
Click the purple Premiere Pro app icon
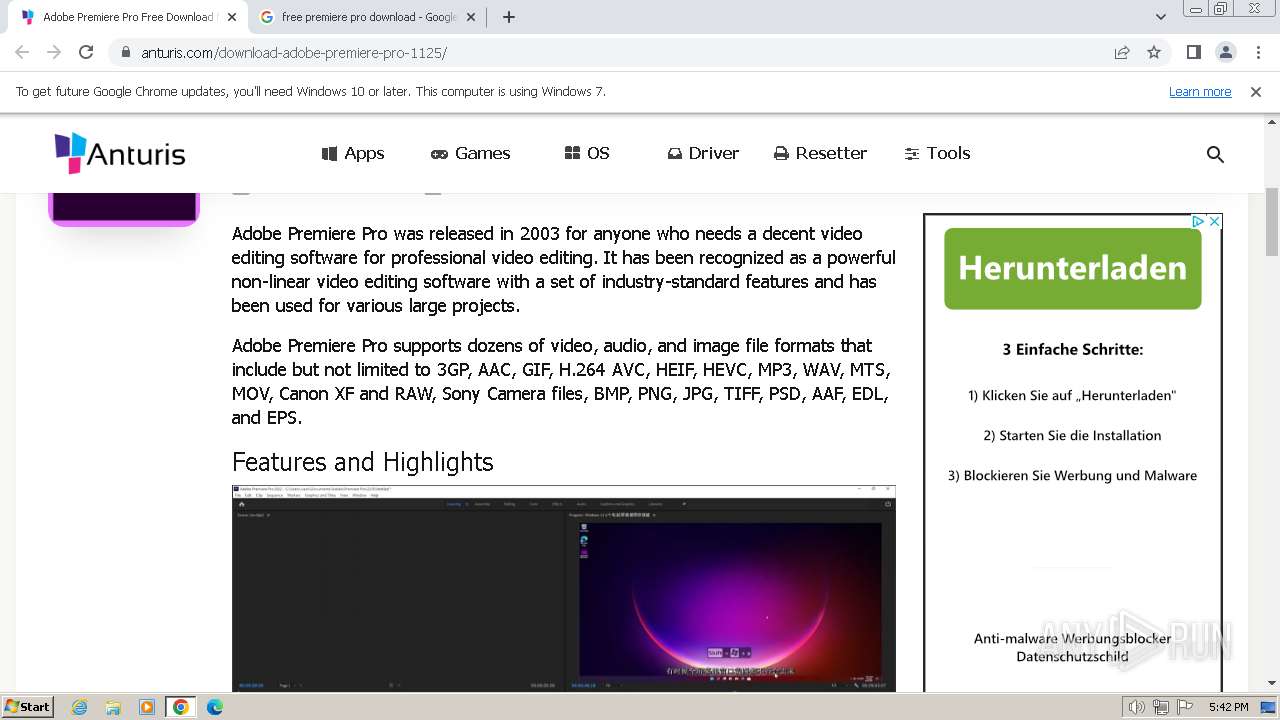[x=124, y=208]
